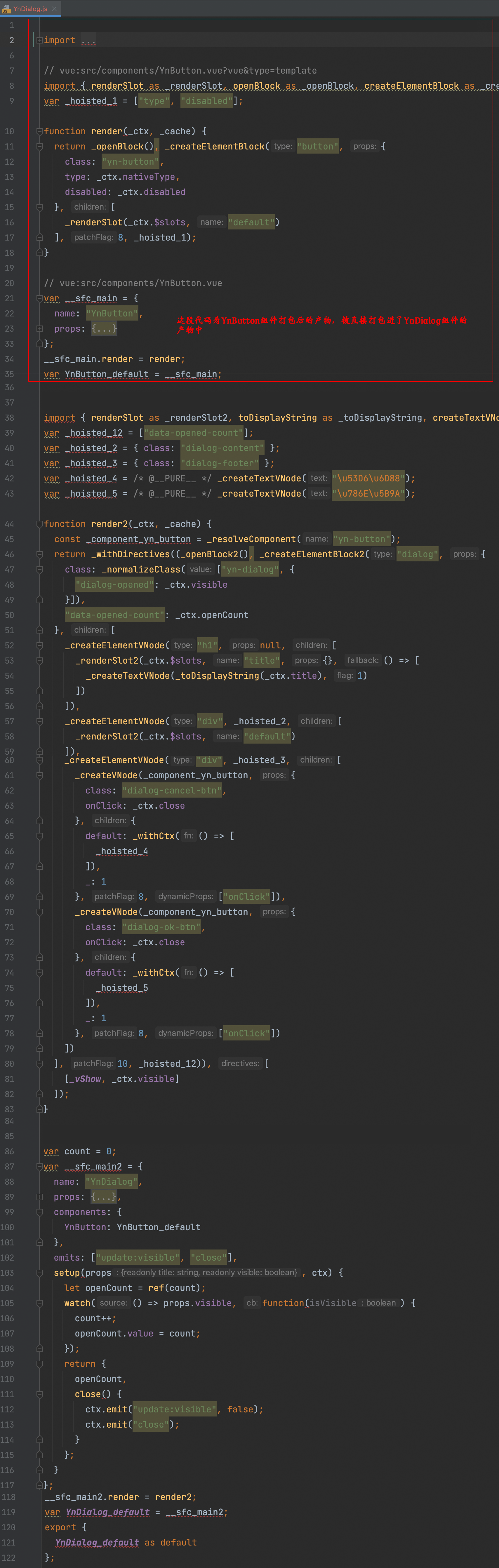Collapse var __sfc_main object at line 21
The image size is (499, 1568).
click(x=39, y=298)
